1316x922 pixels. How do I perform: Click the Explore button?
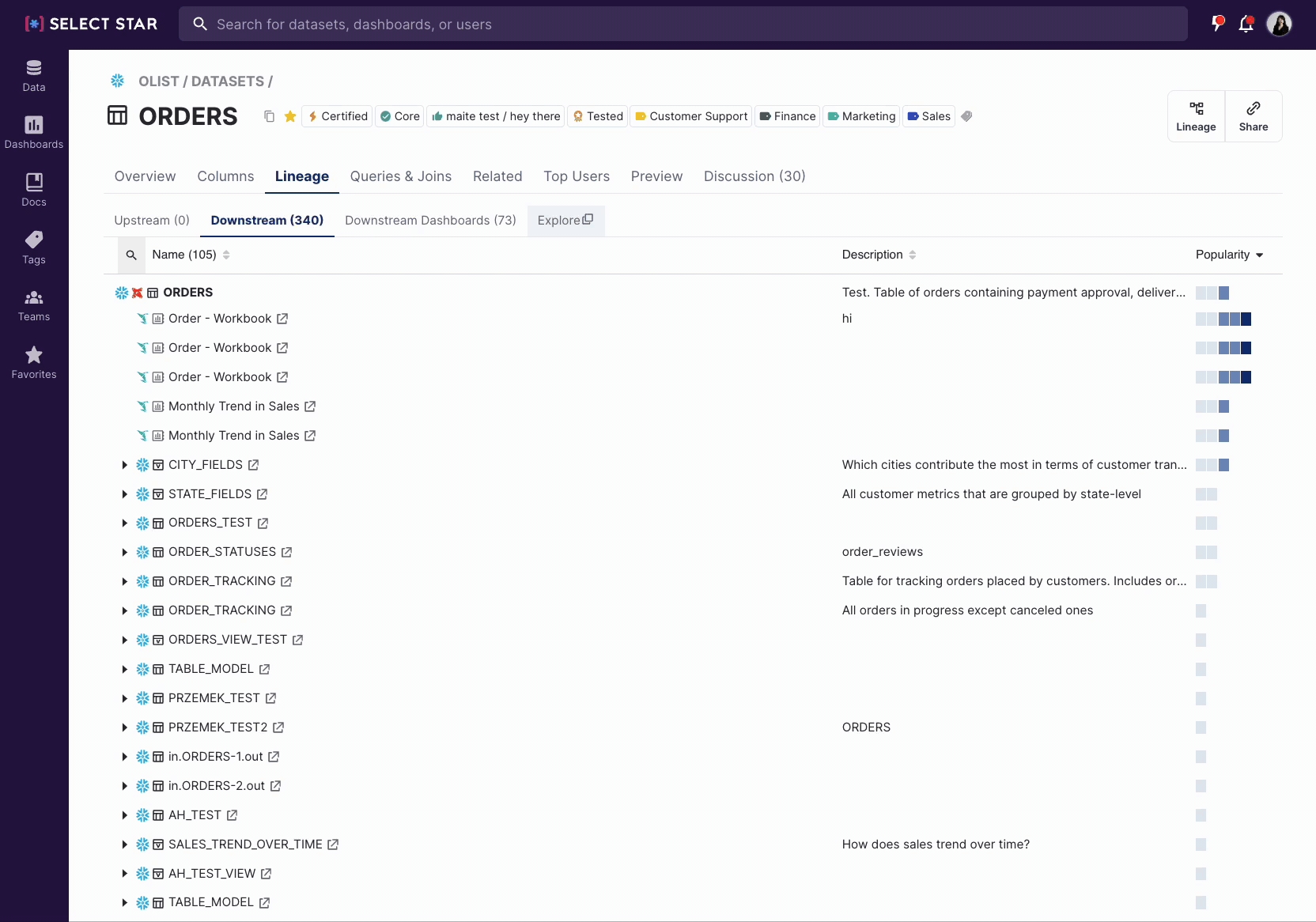tap(565, 221)
